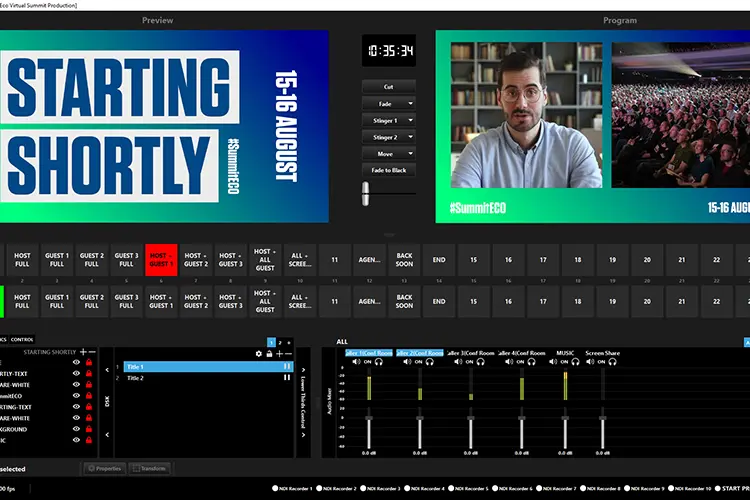Toggle MUSIC channel ON switch
The image size is (750, 500).
point(564,362)
